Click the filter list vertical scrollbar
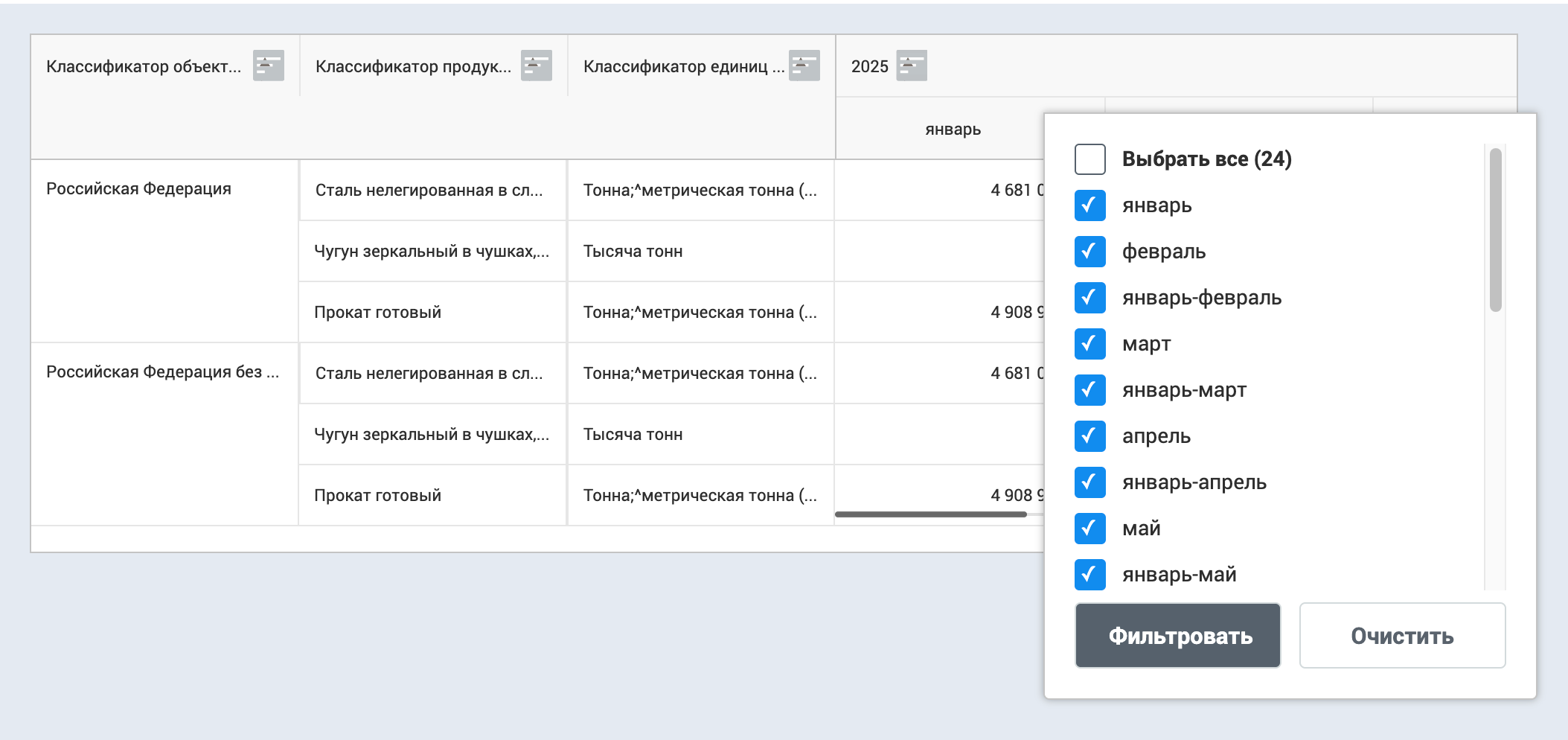1568x740 pixels. pyautogui.click(x=1495, y=231)
